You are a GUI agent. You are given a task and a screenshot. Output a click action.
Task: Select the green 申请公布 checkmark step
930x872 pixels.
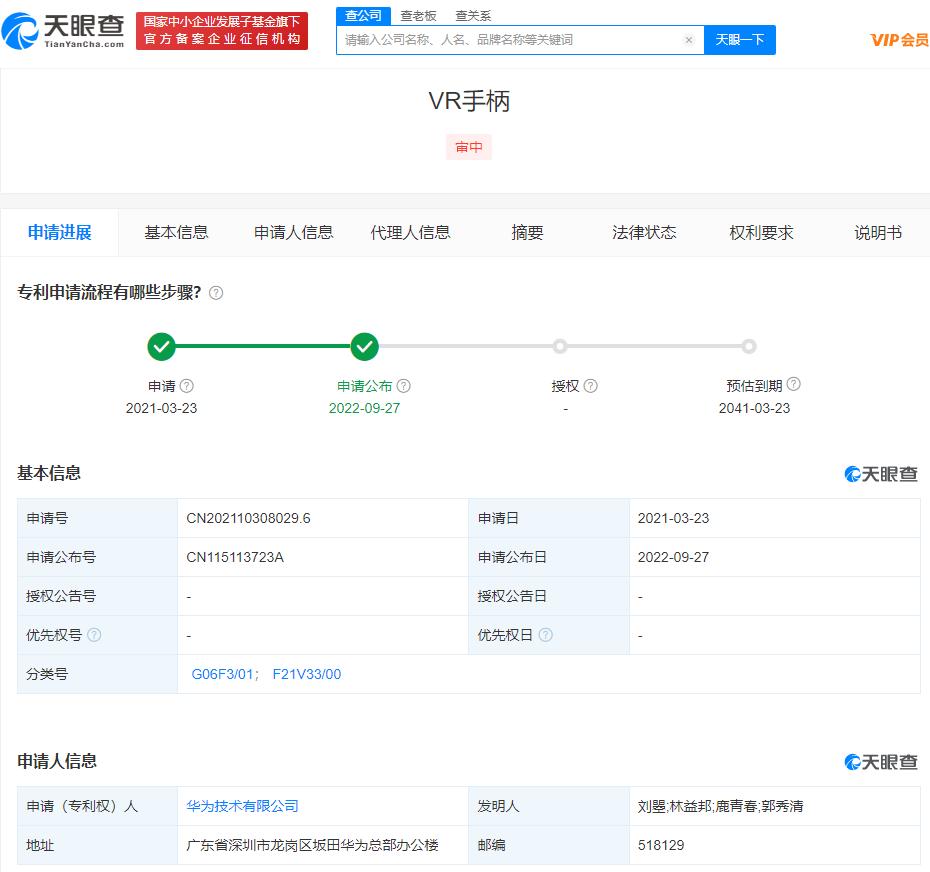364,346
